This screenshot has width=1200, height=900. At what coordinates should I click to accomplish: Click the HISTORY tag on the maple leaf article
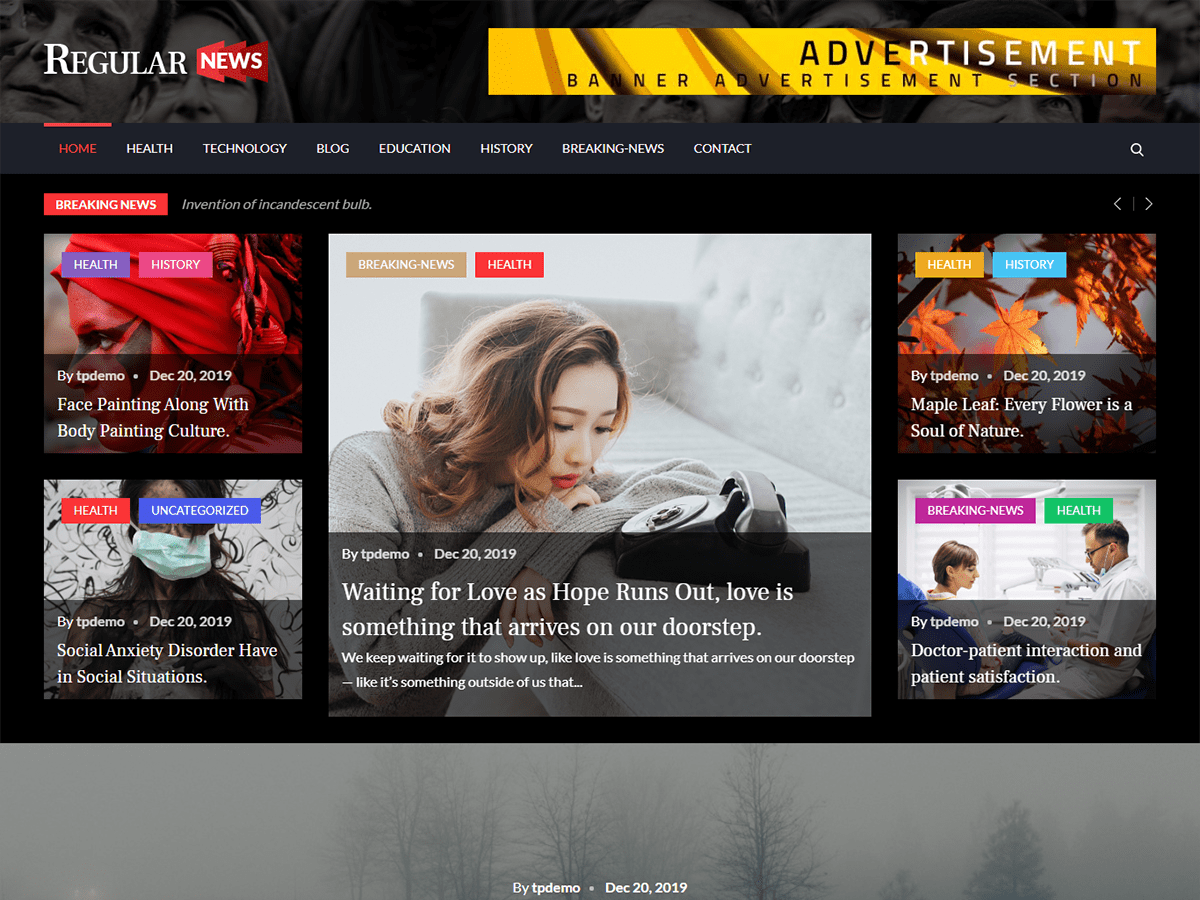1029,264
